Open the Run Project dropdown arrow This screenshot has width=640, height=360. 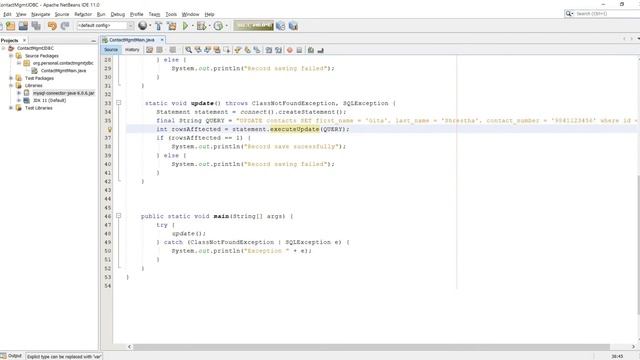coord(192,26)
